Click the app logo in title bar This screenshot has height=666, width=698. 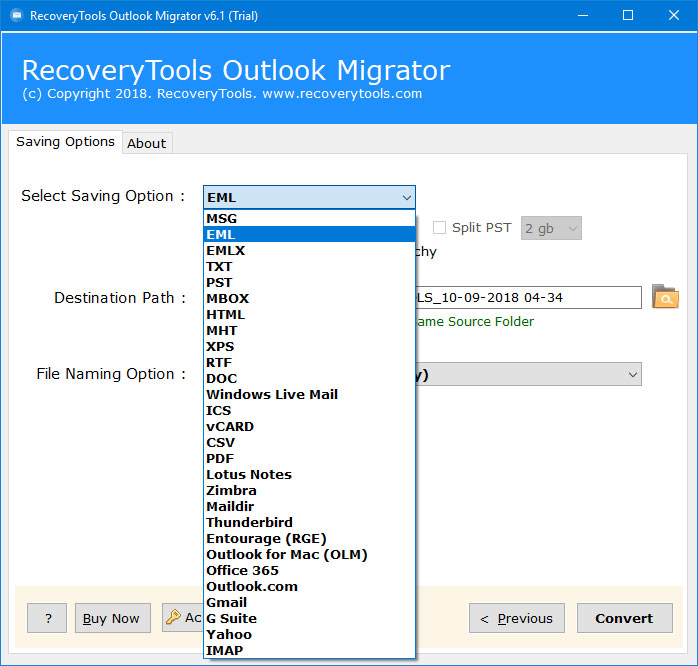pos(14,15)
